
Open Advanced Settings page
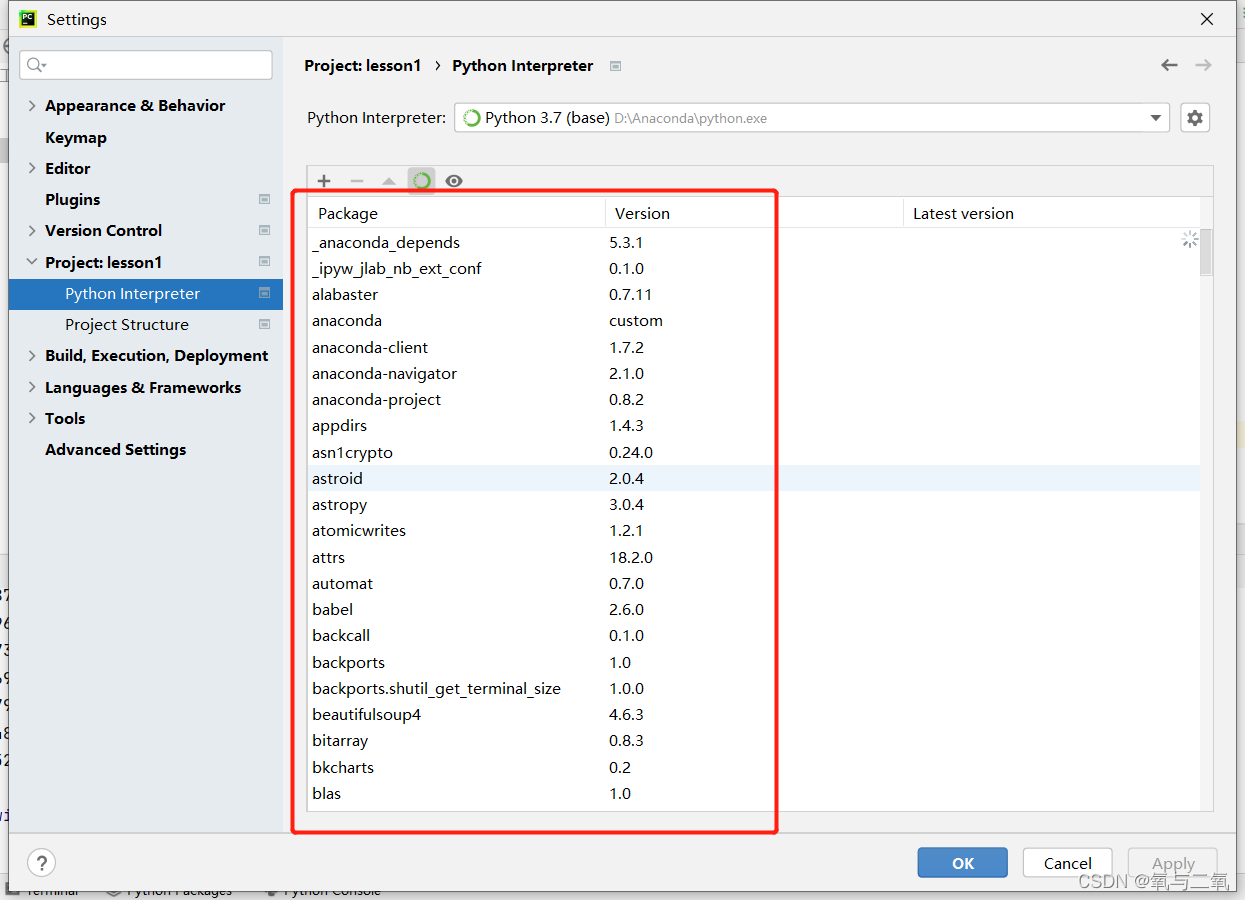[x=116, y=450]
